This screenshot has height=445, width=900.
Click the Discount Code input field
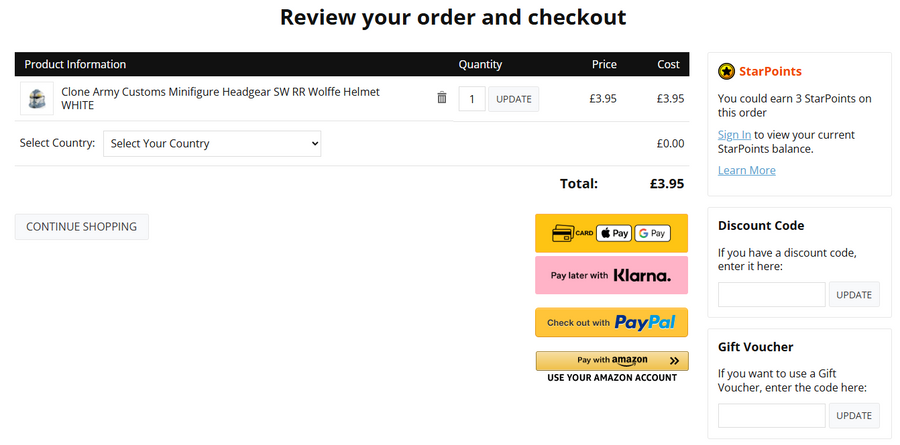771,295
